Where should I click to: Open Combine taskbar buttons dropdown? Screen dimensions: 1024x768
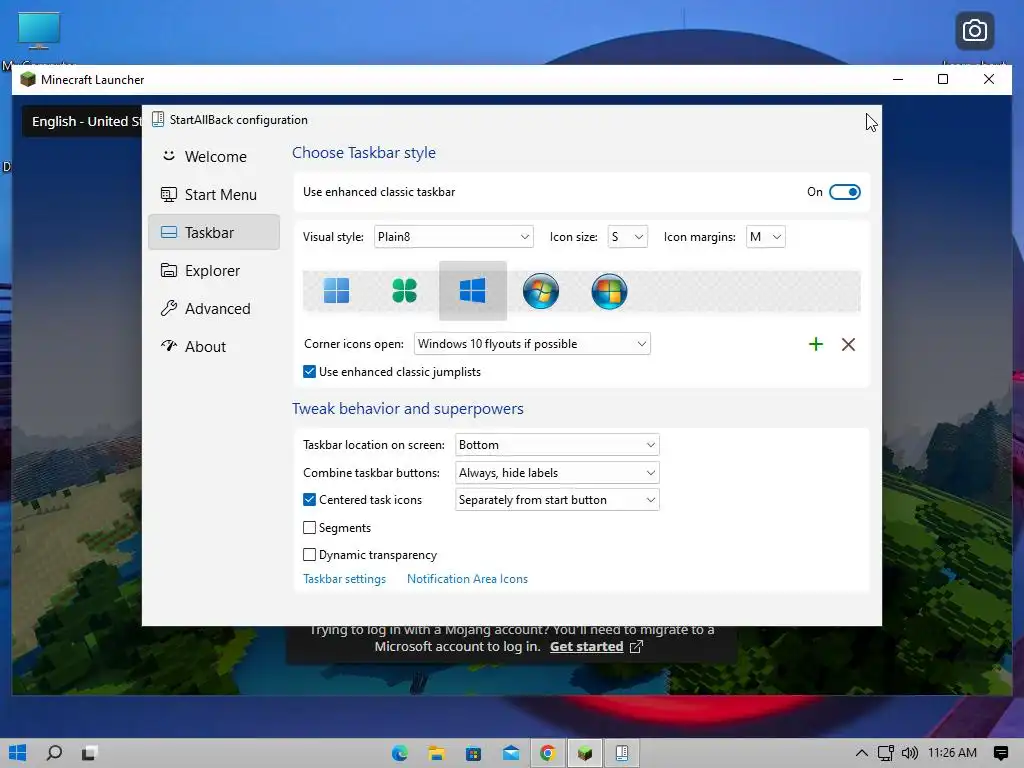coord(557,473)
